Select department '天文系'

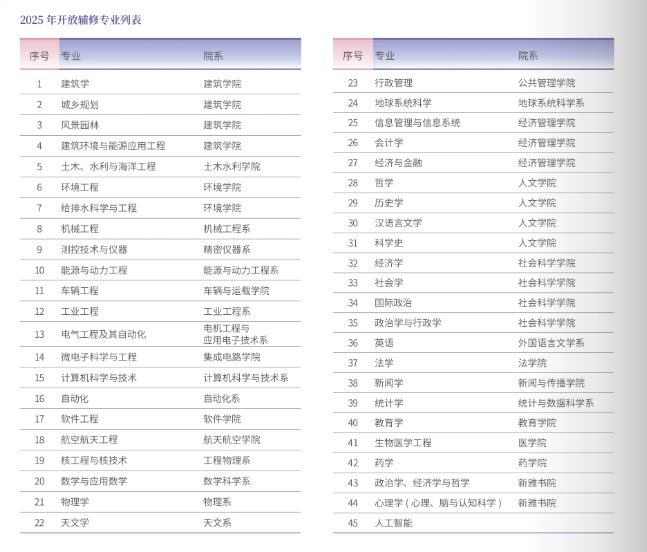(217, 523)
